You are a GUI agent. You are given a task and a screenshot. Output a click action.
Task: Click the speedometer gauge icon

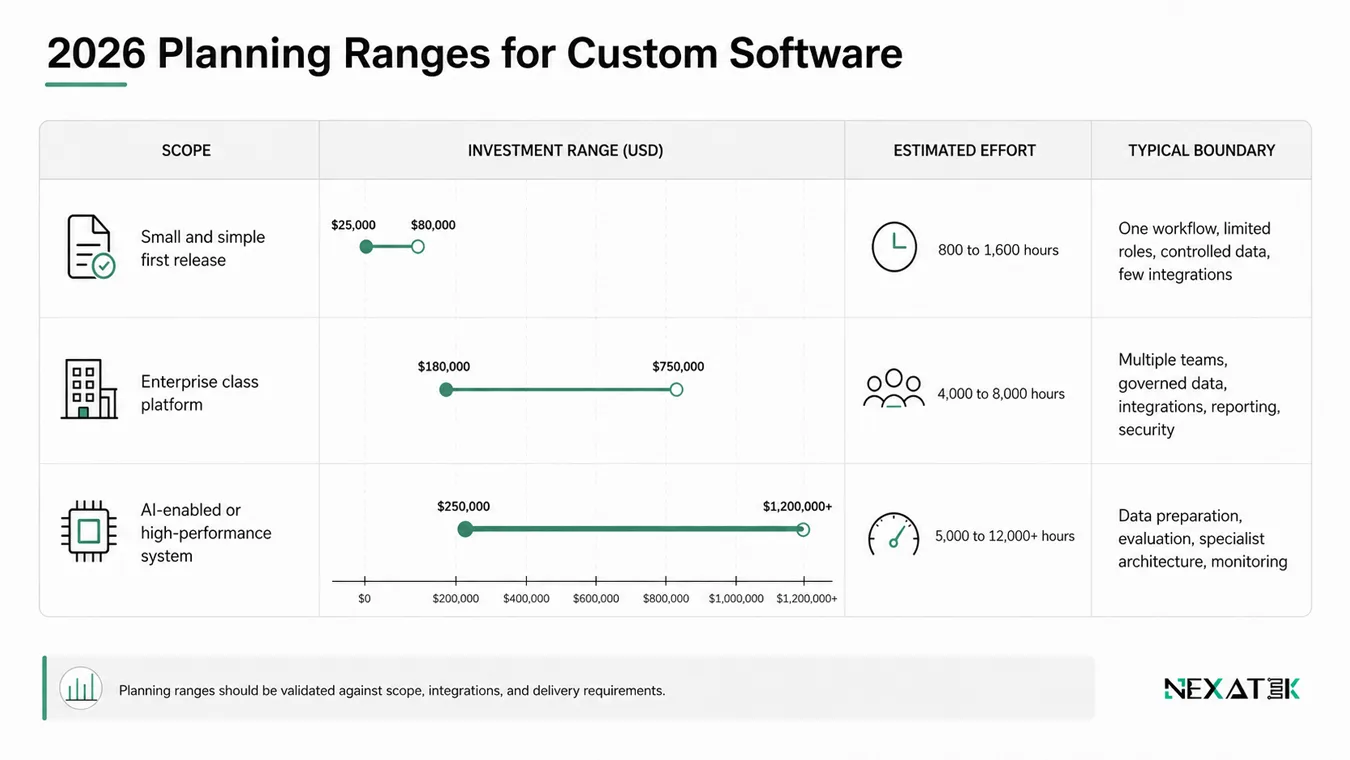coord(893,534)
